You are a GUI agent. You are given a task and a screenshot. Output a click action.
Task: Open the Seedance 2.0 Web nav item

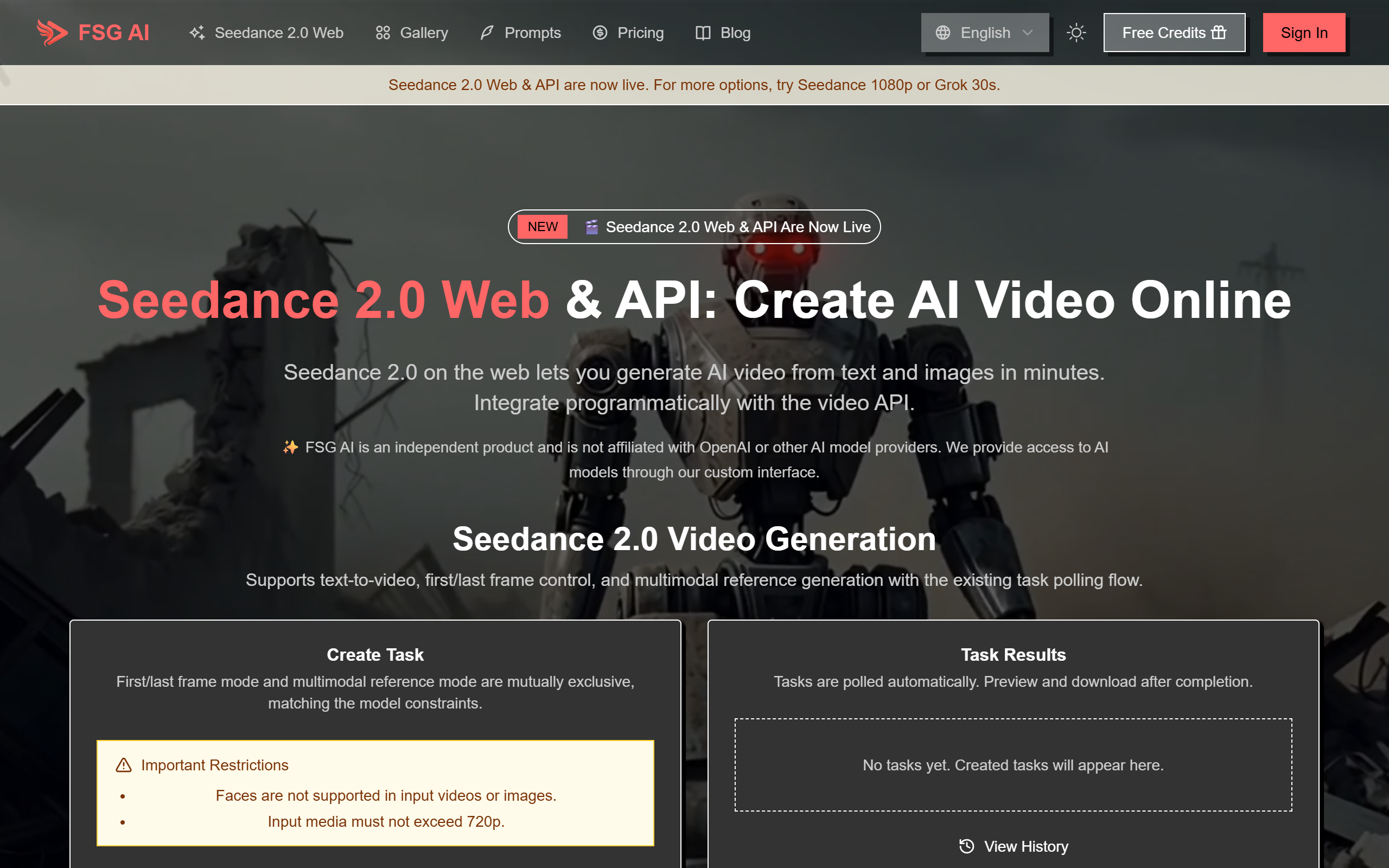tap(266, 33)
